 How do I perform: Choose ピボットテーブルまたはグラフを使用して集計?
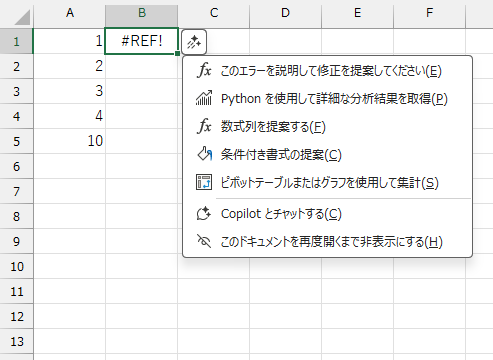tap(327, 183)
